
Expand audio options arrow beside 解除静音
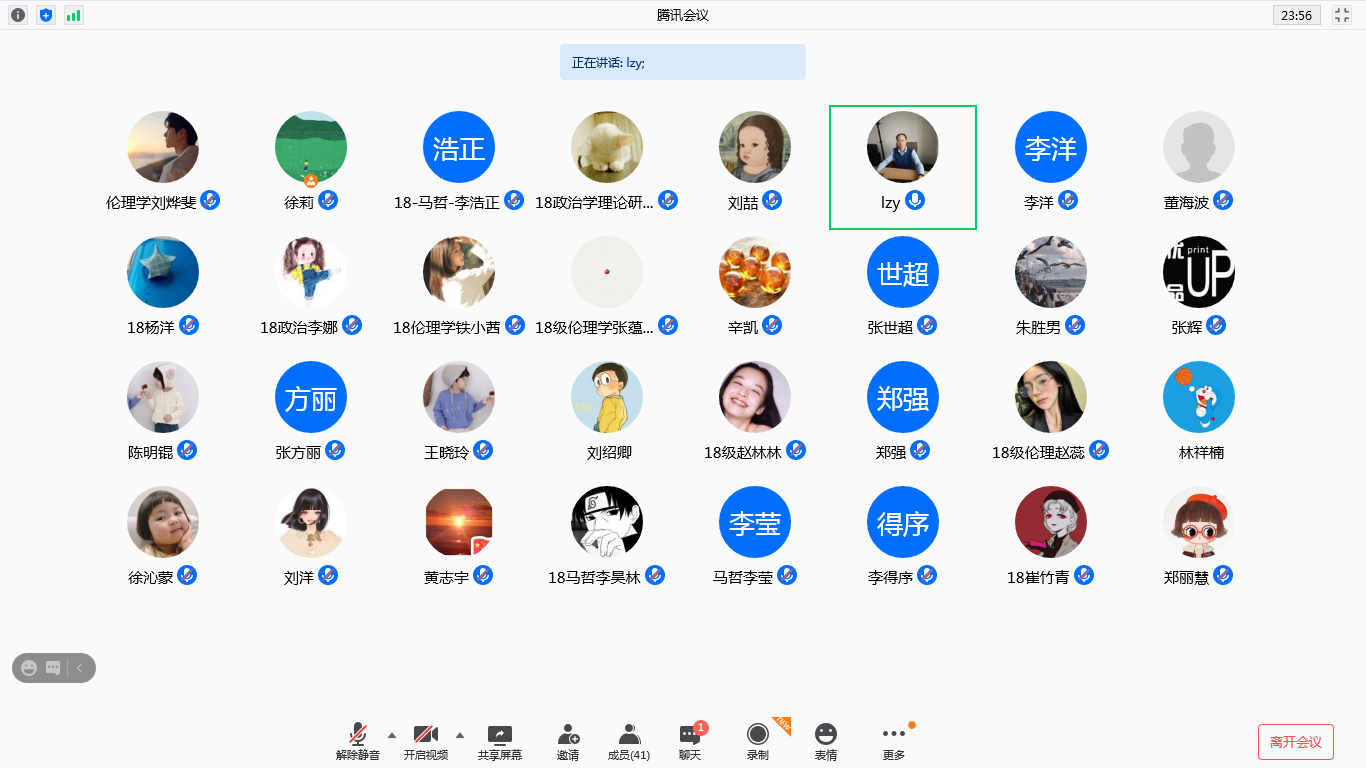pos(391,734)
